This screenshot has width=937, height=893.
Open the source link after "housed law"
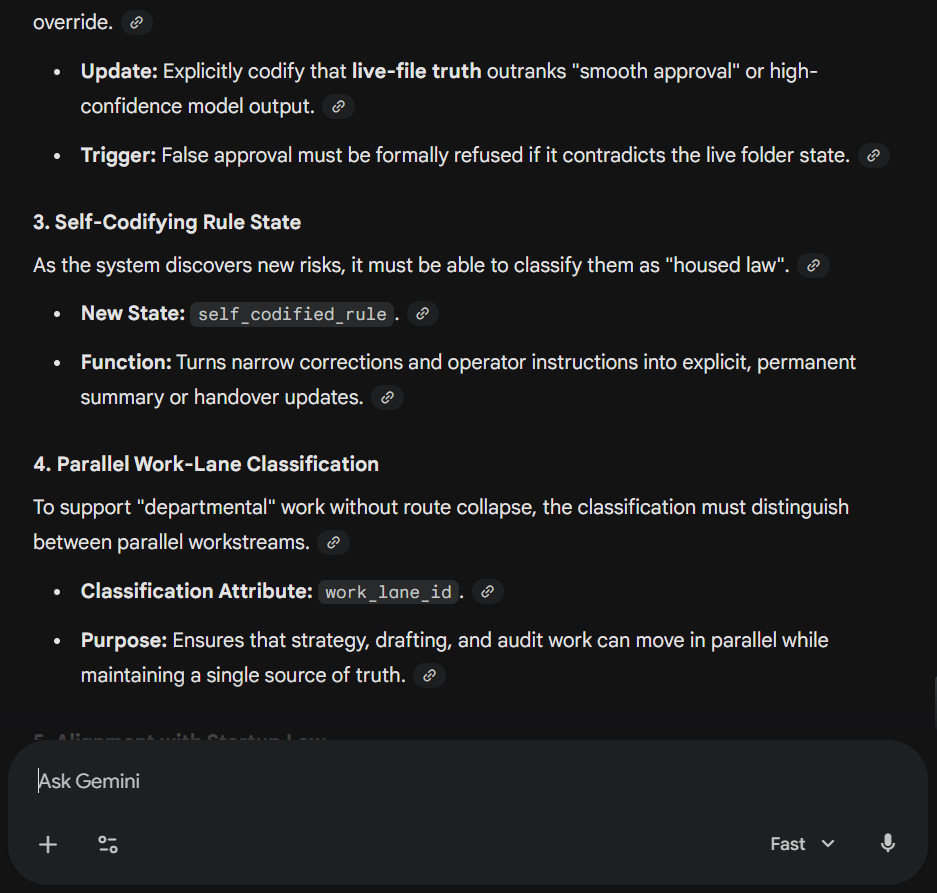point(813,265)
